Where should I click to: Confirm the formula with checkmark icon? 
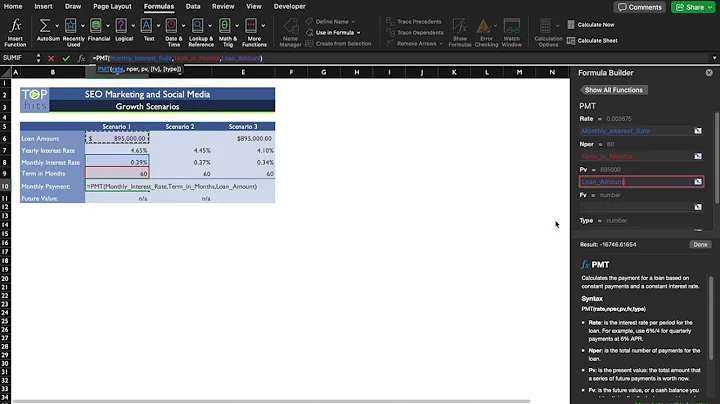pos(66,58)
